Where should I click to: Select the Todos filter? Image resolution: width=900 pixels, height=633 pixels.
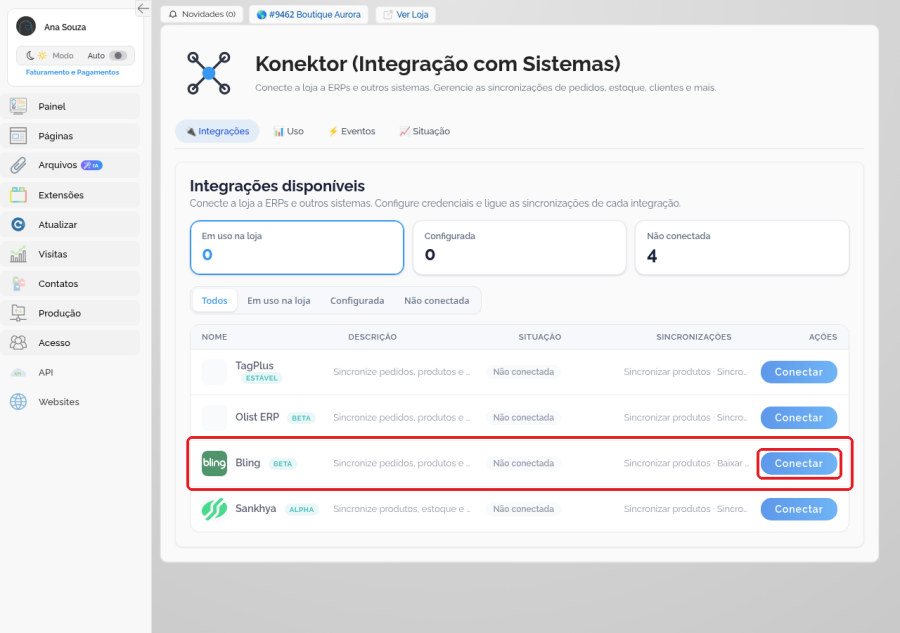215,301
